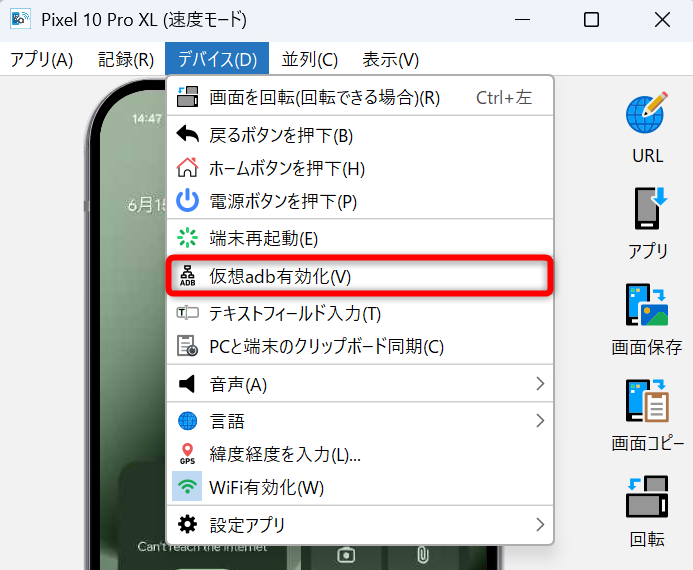Image resolution: width=693 pixels, height=570 pixels.
Task: Maximize the Pixel 10 Pro XL window
Action: 591,19
